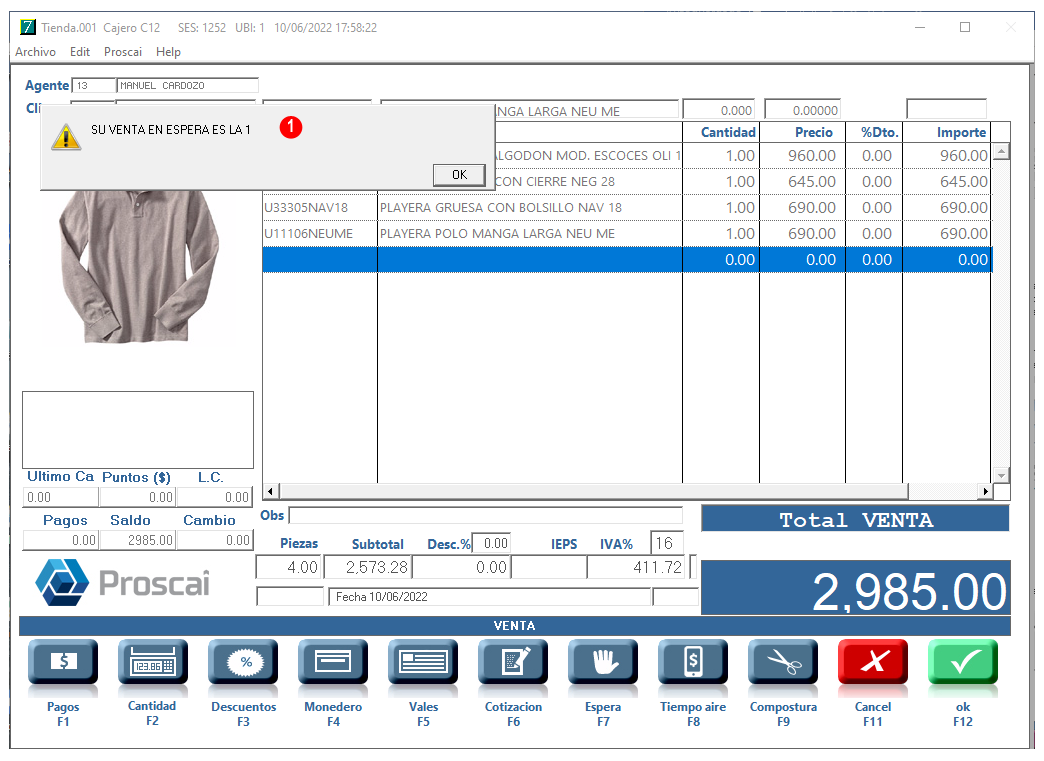Click the Obs observations input field
Image resolution: width=1044 pixels, height=761 pixels.
[485, 515]
